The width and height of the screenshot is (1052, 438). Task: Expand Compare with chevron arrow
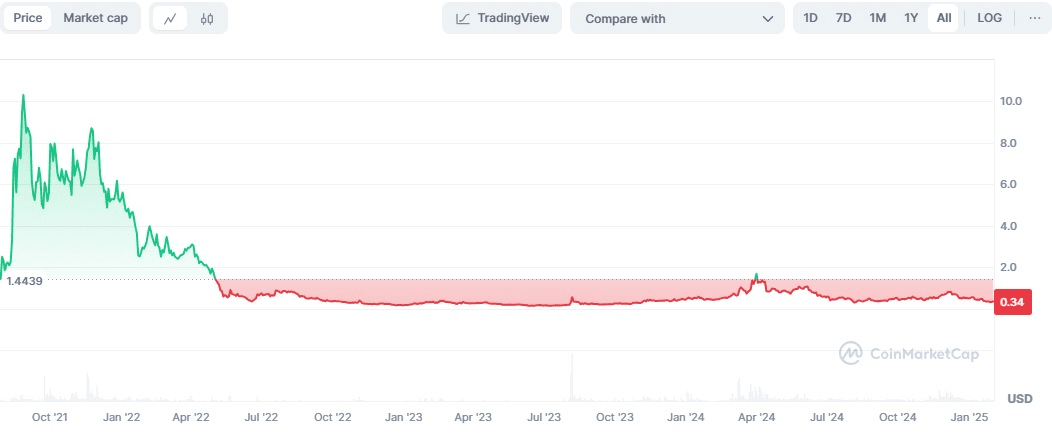[767, 18]
